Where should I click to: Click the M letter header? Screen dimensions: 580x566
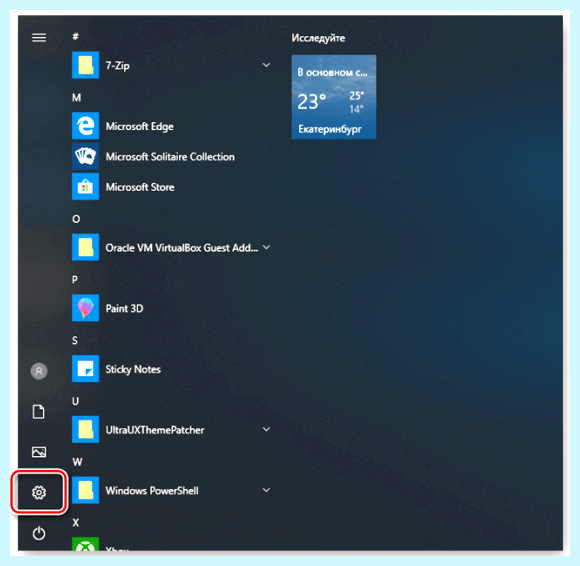(x=77, y=98)
